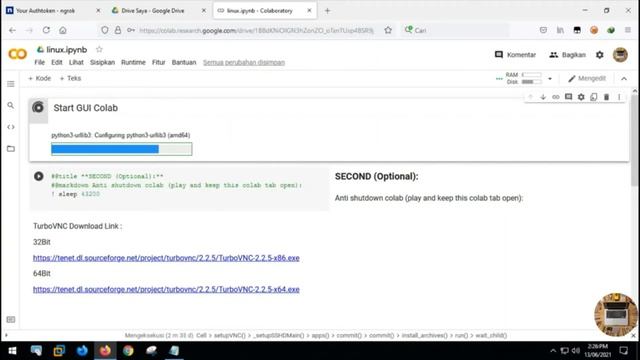
Task: Open the Lihat menu
Action: [x=76, y=62]
